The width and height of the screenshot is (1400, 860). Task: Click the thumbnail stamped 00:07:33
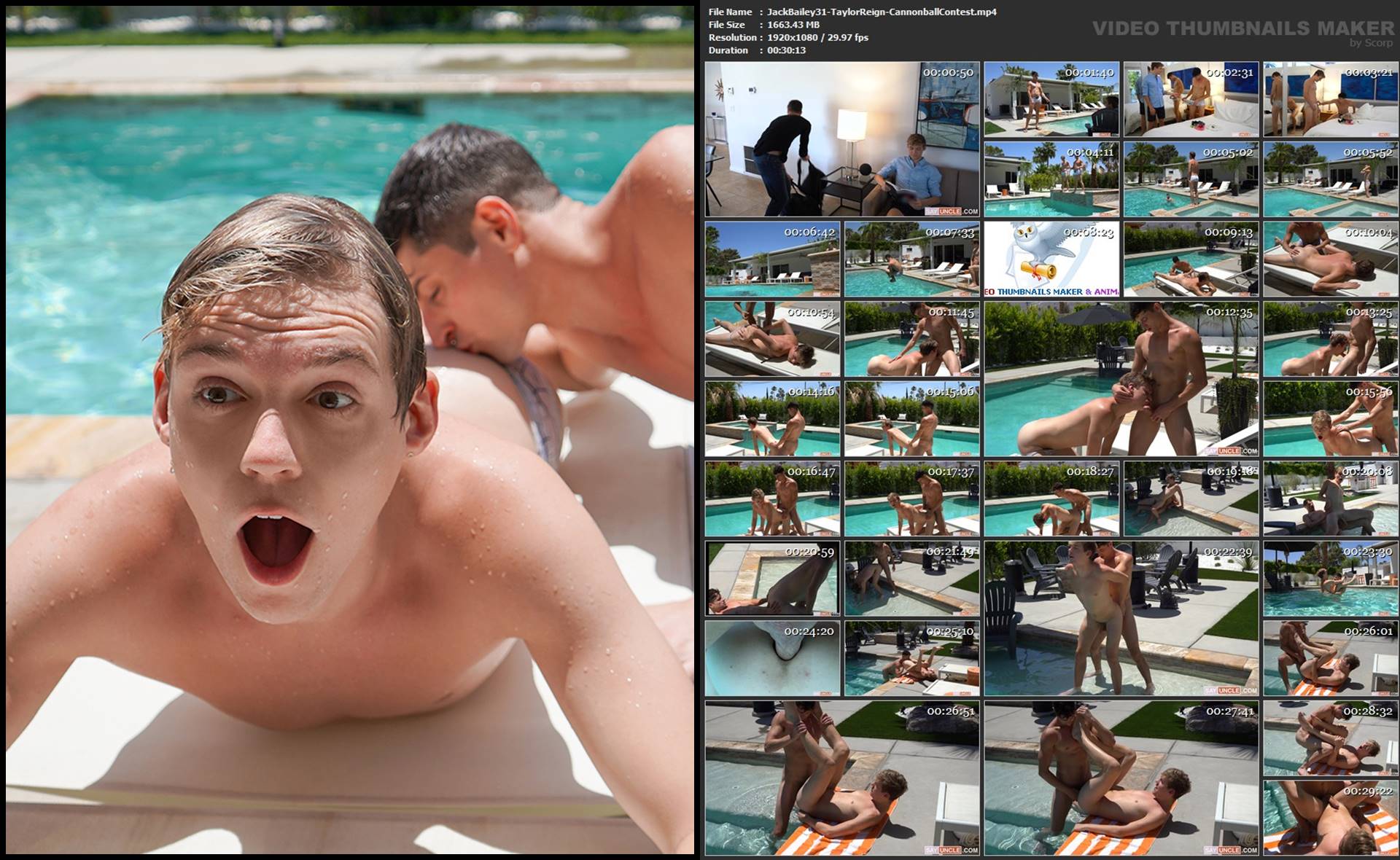[911, 259]
